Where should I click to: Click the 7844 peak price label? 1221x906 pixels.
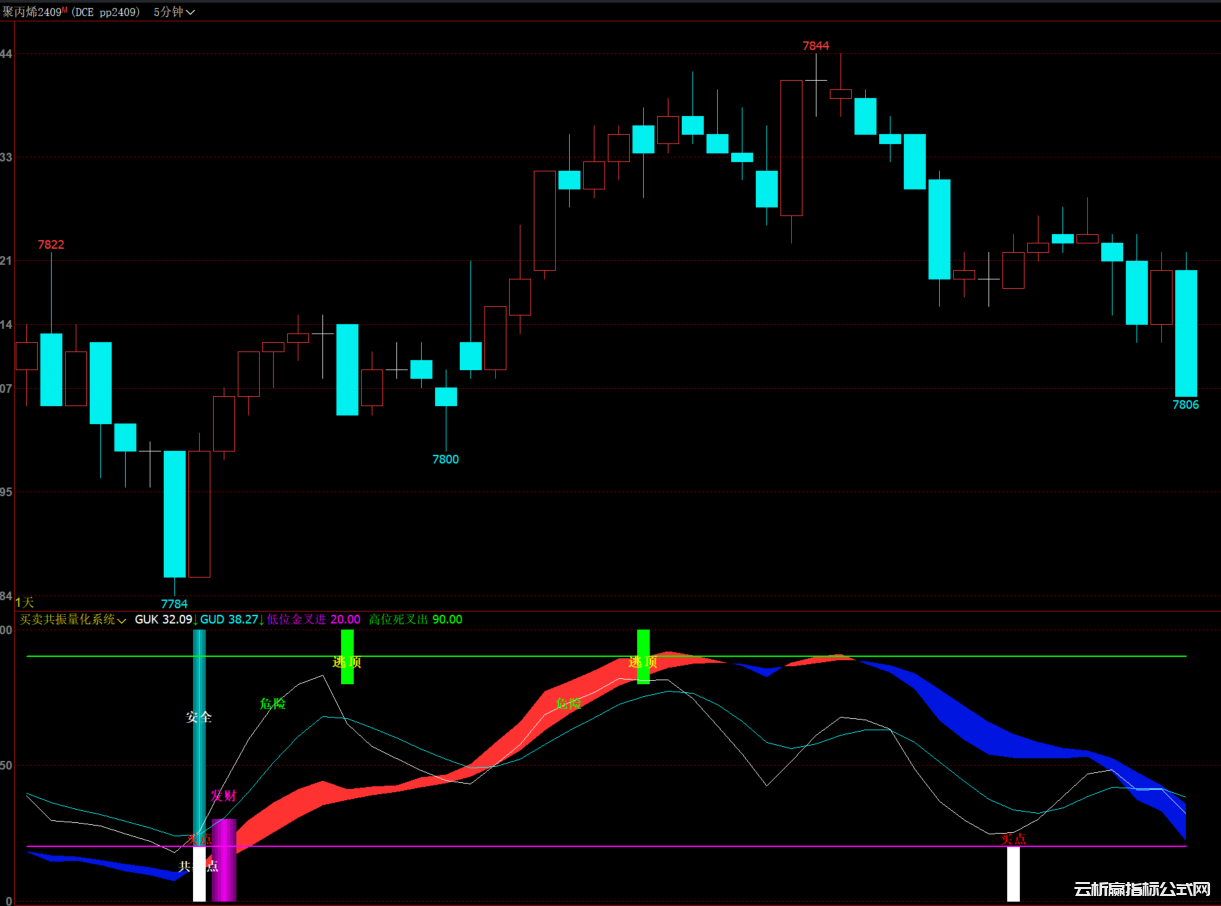[816, 46]
